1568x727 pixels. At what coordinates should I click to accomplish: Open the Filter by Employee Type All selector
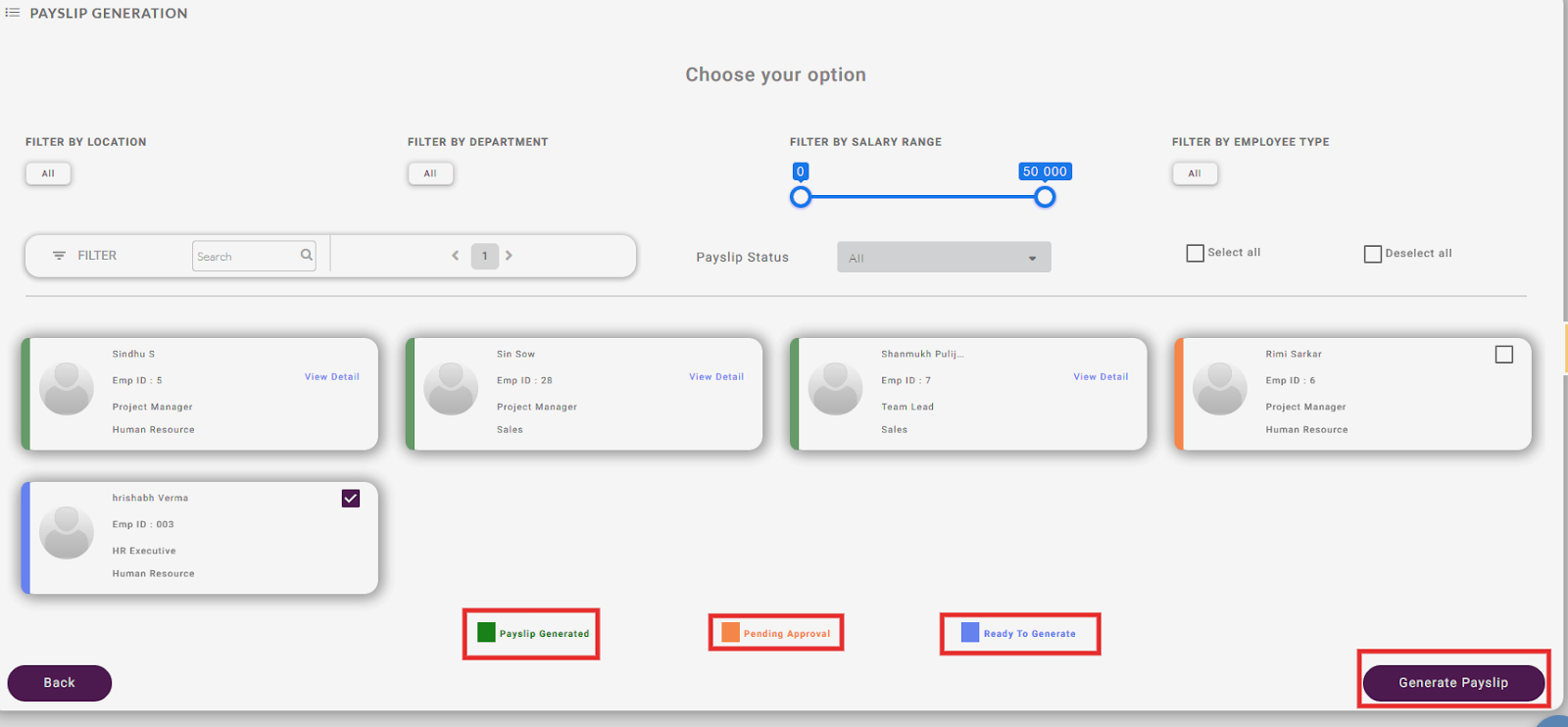pyautogui.click(x=1195, y=173)
